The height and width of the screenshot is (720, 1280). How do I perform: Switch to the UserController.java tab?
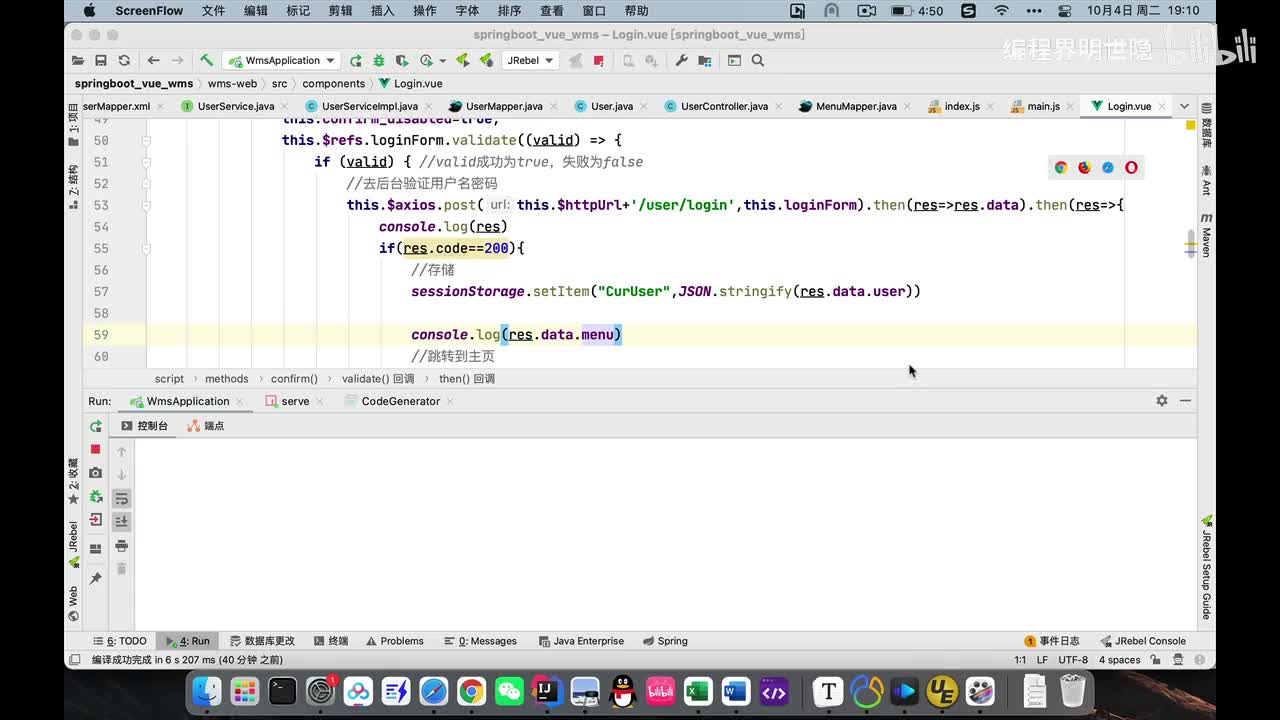[724, 106]
